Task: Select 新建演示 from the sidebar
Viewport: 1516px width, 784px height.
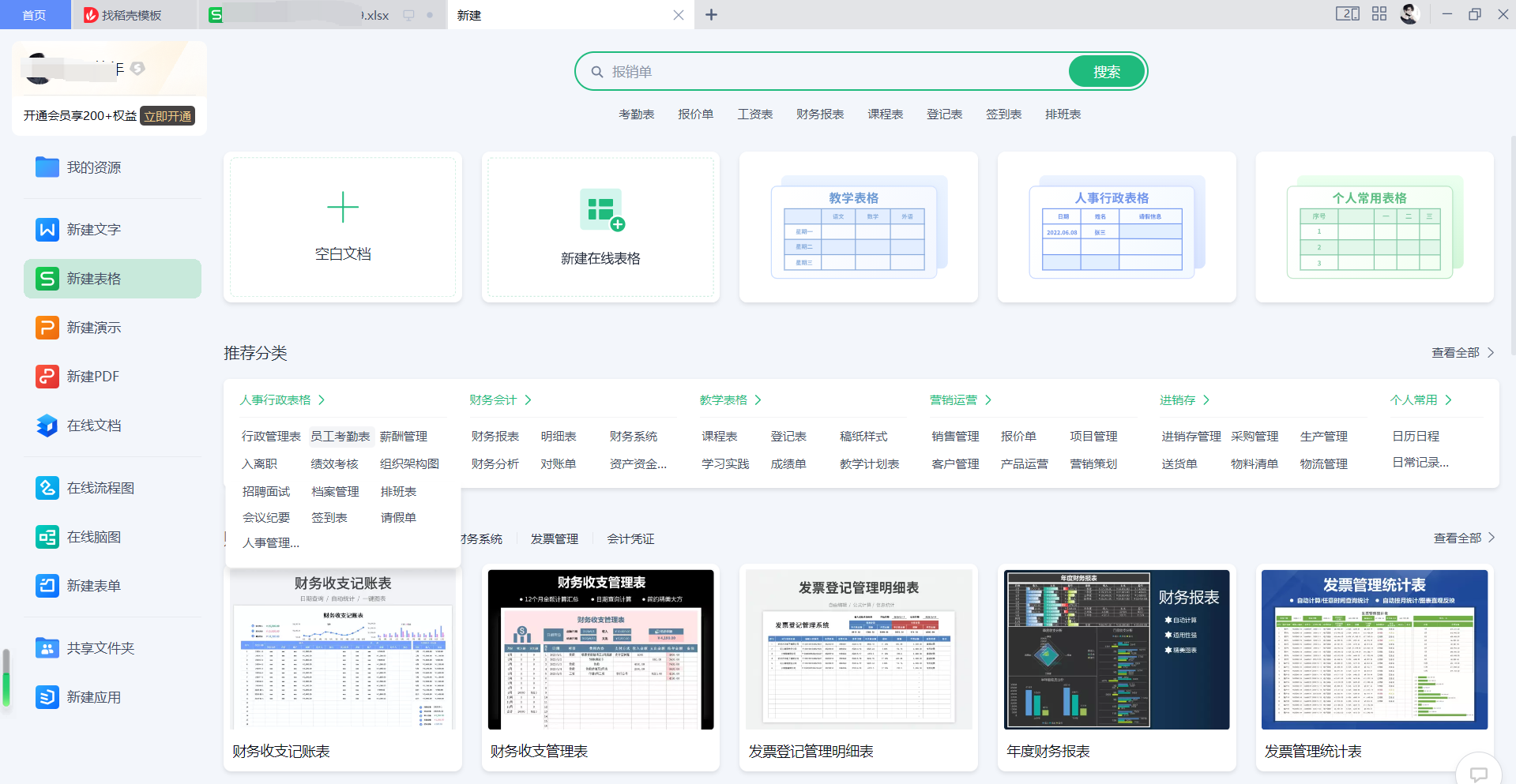Action: click(x=92, y=327)
